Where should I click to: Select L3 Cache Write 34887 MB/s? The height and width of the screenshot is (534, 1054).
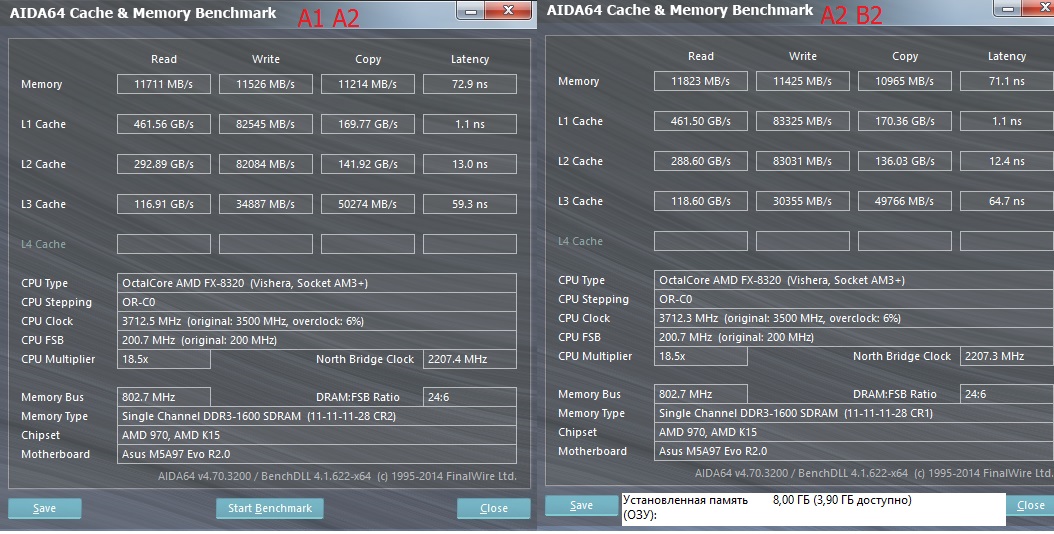tap(266, 204)
